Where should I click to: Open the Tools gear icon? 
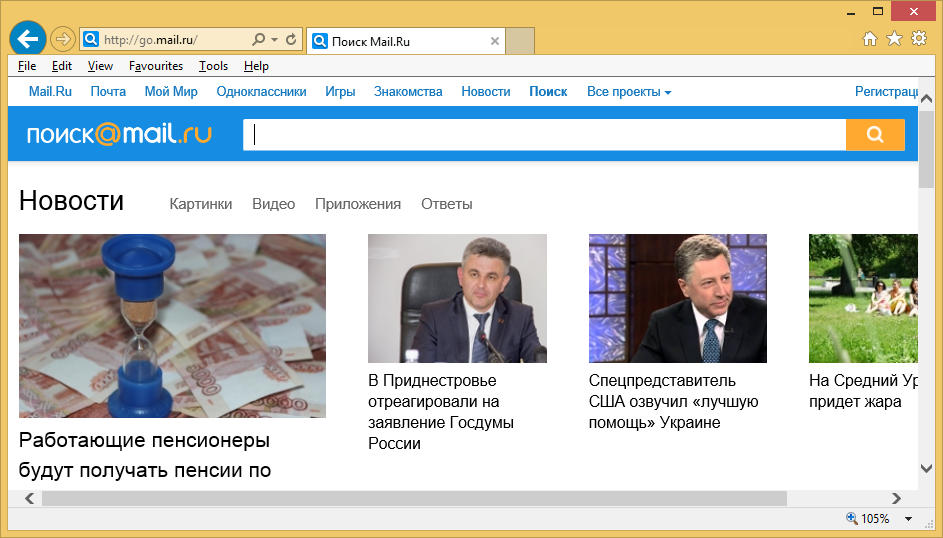click(918, 39)
